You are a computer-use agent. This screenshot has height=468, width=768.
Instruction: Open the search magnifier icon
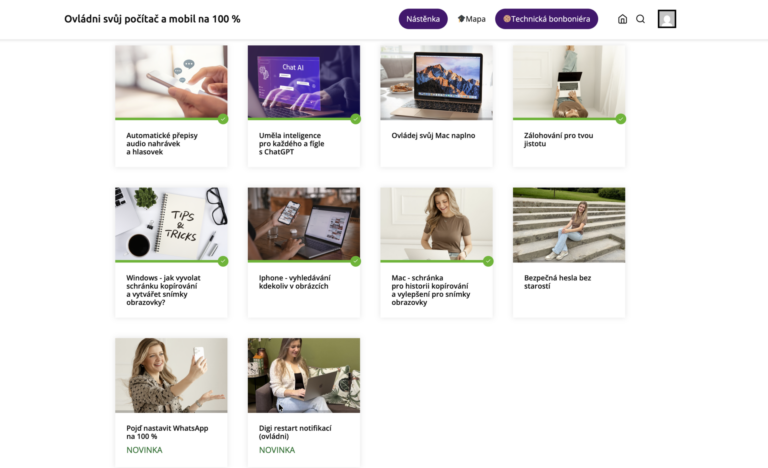(x=640, y=19)
